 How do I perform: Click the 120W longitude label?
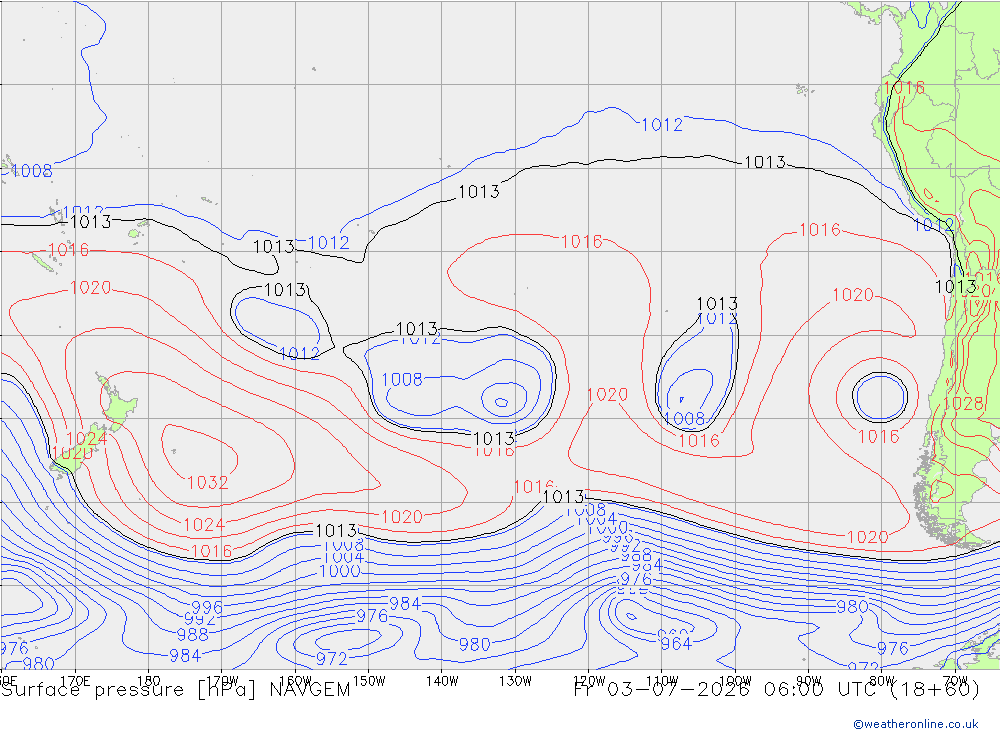pyautogui.click(x=589, y=681)
